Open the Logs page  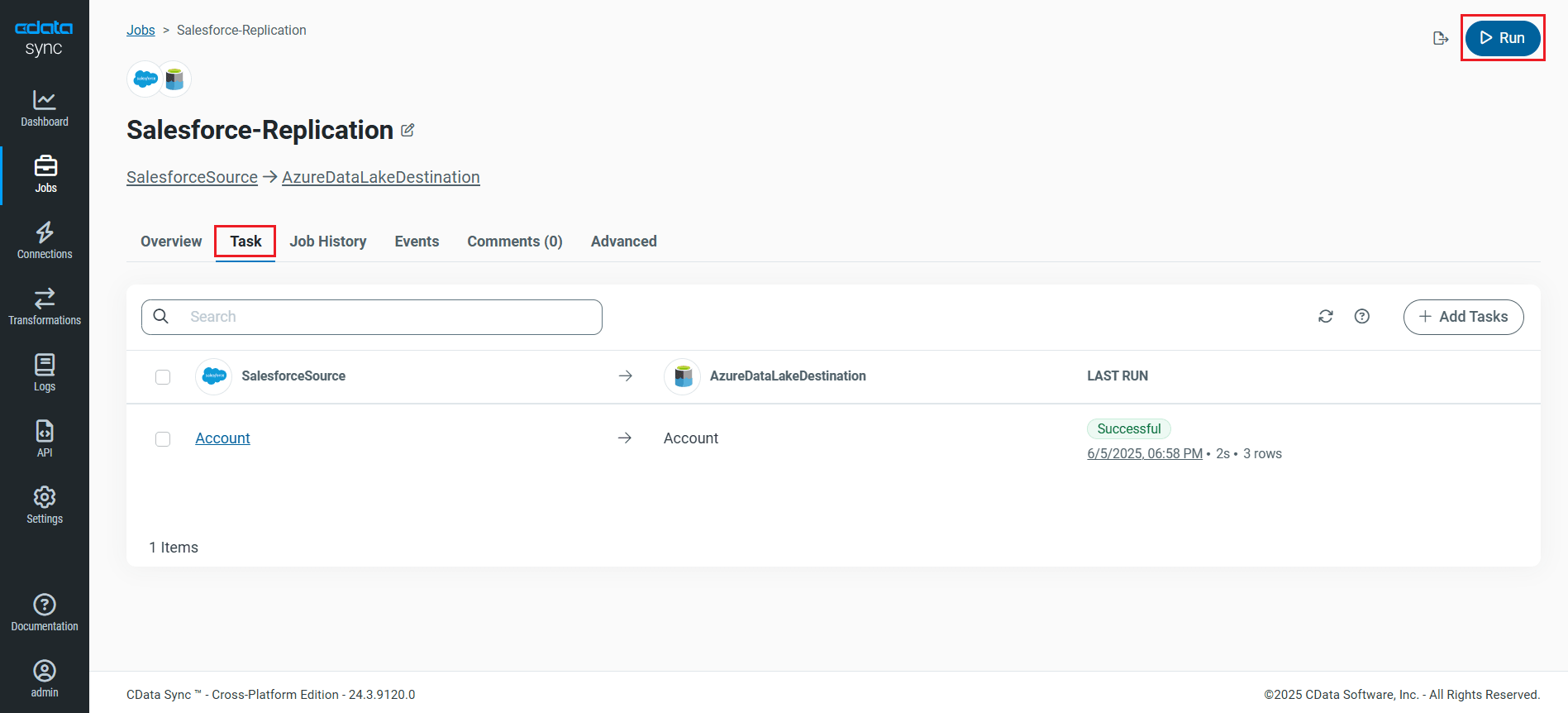[x=45, y=373]
